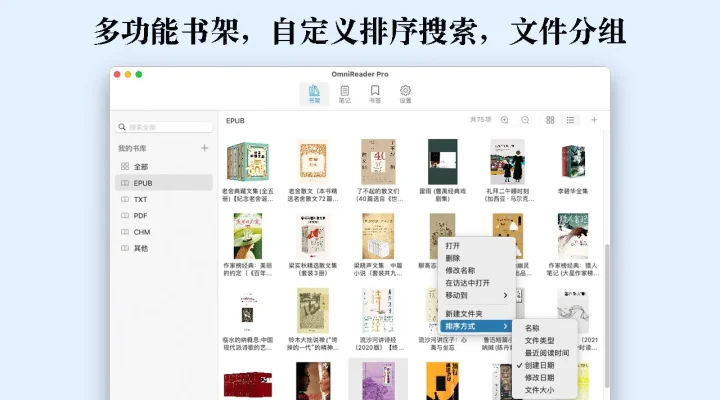Sort books by 文件类型
This screenshot has height=400, width=720.
pos(545,341)
